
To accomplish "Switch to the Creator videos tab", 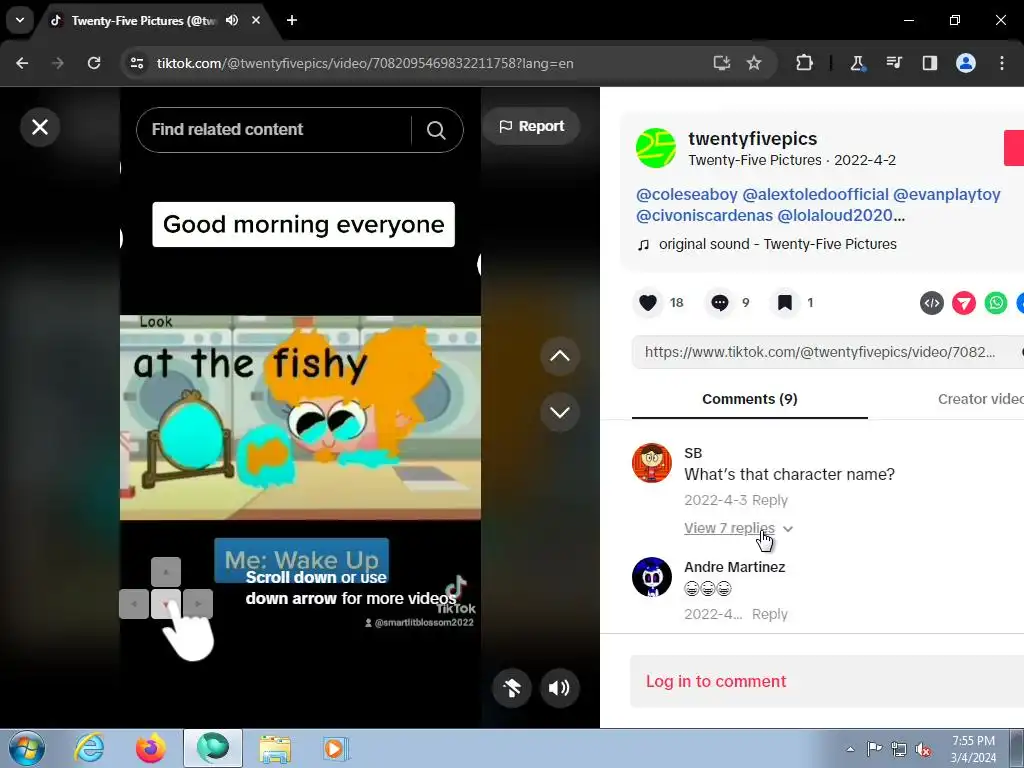I will coord(980,399).
